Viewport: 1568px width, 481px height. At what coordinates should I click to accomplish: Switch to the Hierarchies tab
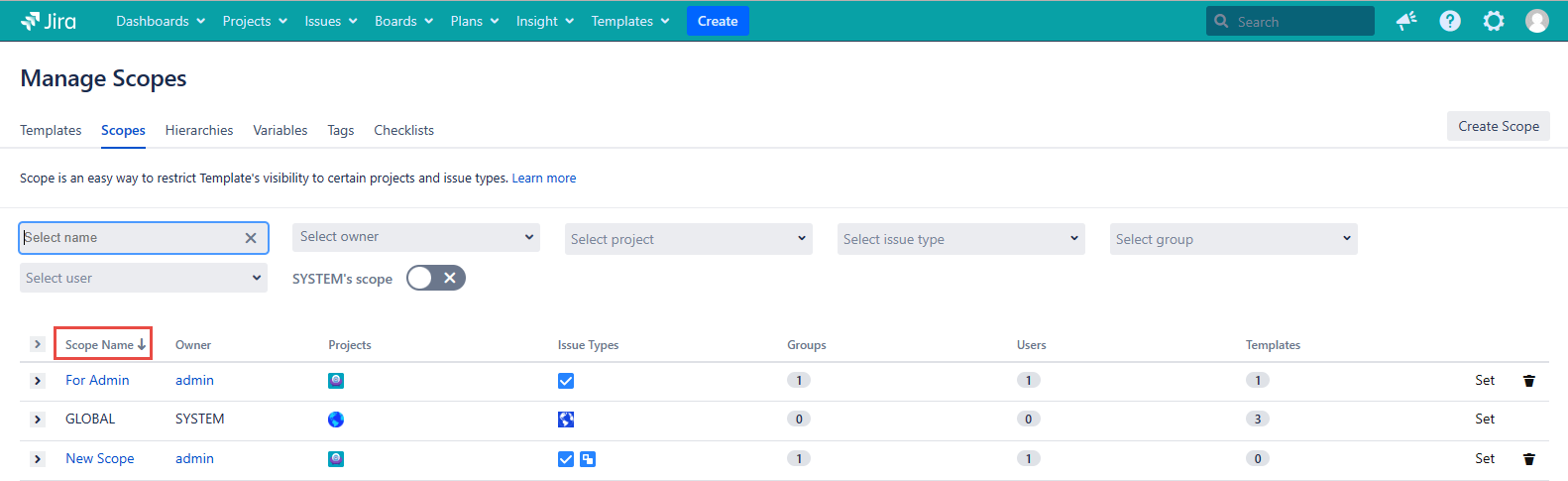pos(199,130)
